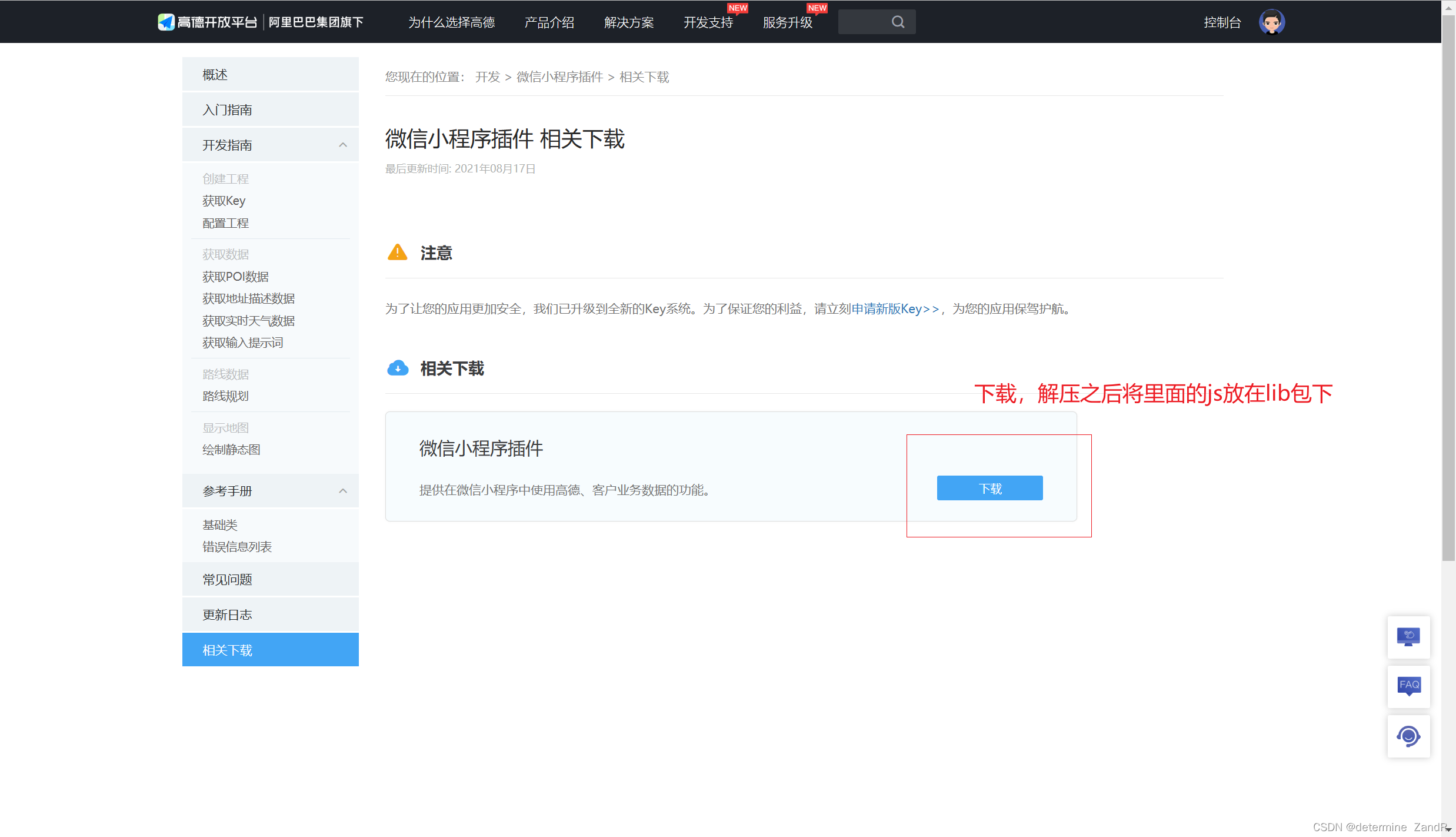Click the Amap open platform logo
Viewport: 1456px width, 837px height.
pos(208,22)
